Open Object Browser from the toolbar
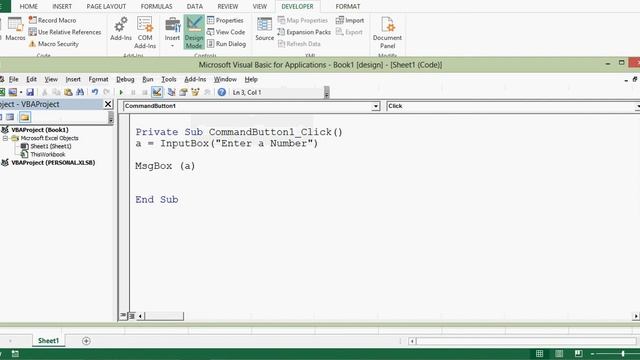 click(x=195, y=92)
